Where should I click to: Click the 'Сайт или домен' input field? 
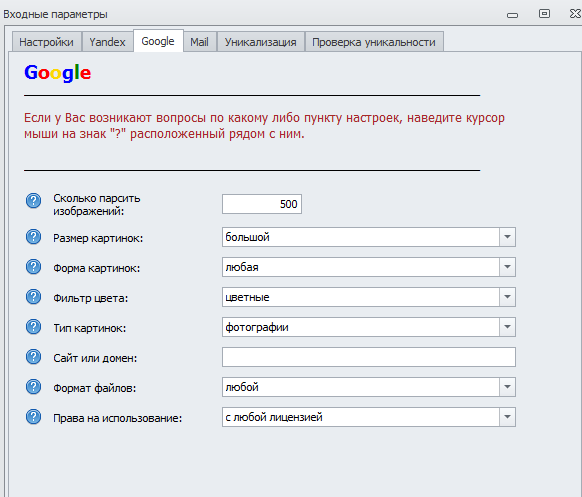(369, 357)
